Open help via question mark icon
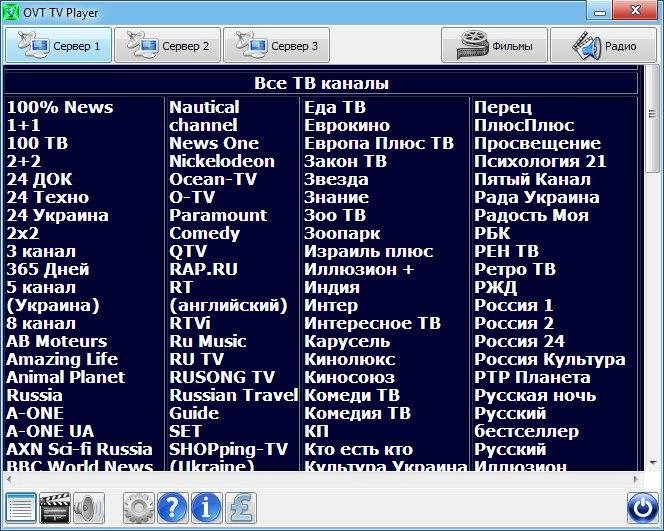 pyautogui.click(x=172, y=507)
